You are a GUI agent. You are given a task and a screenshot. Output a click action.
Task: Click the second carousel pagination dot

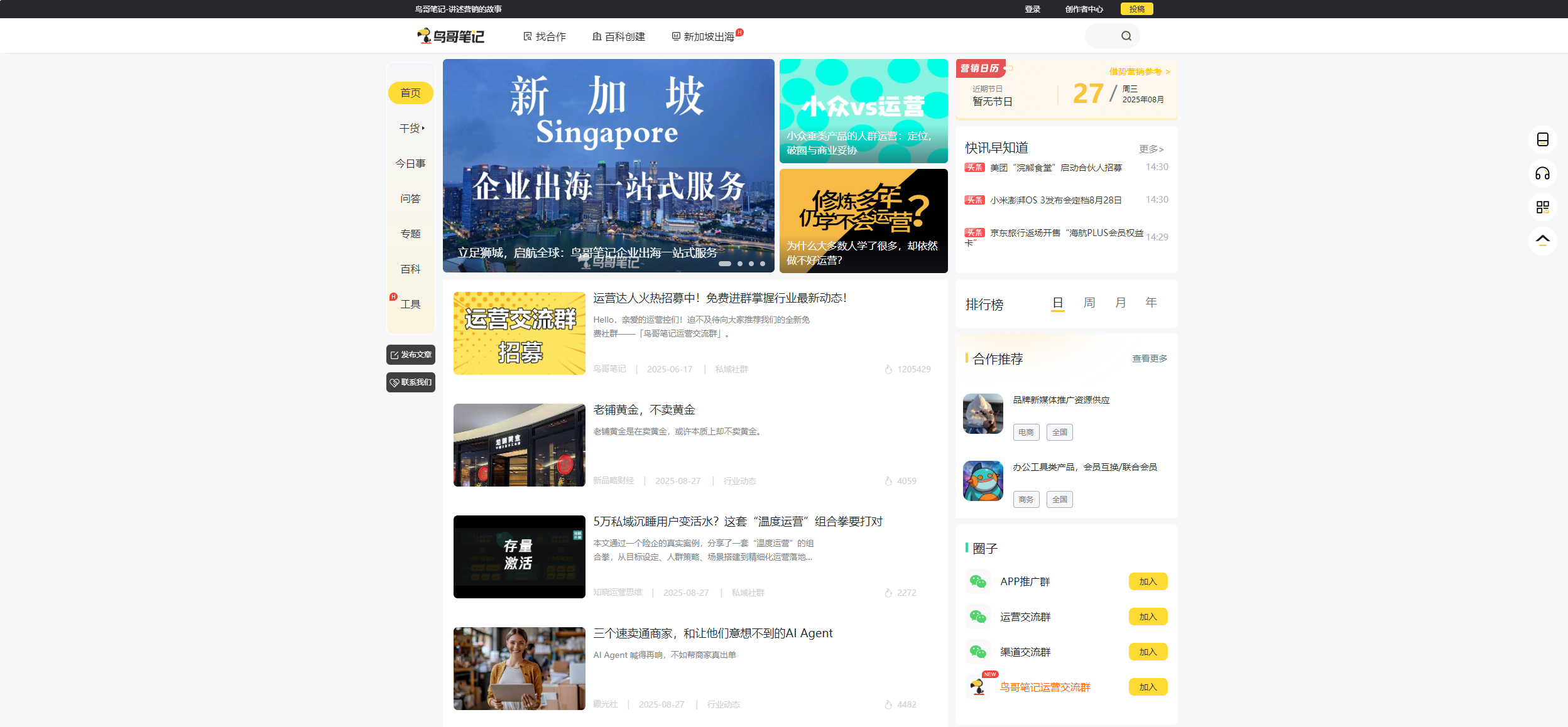point(740,264)
